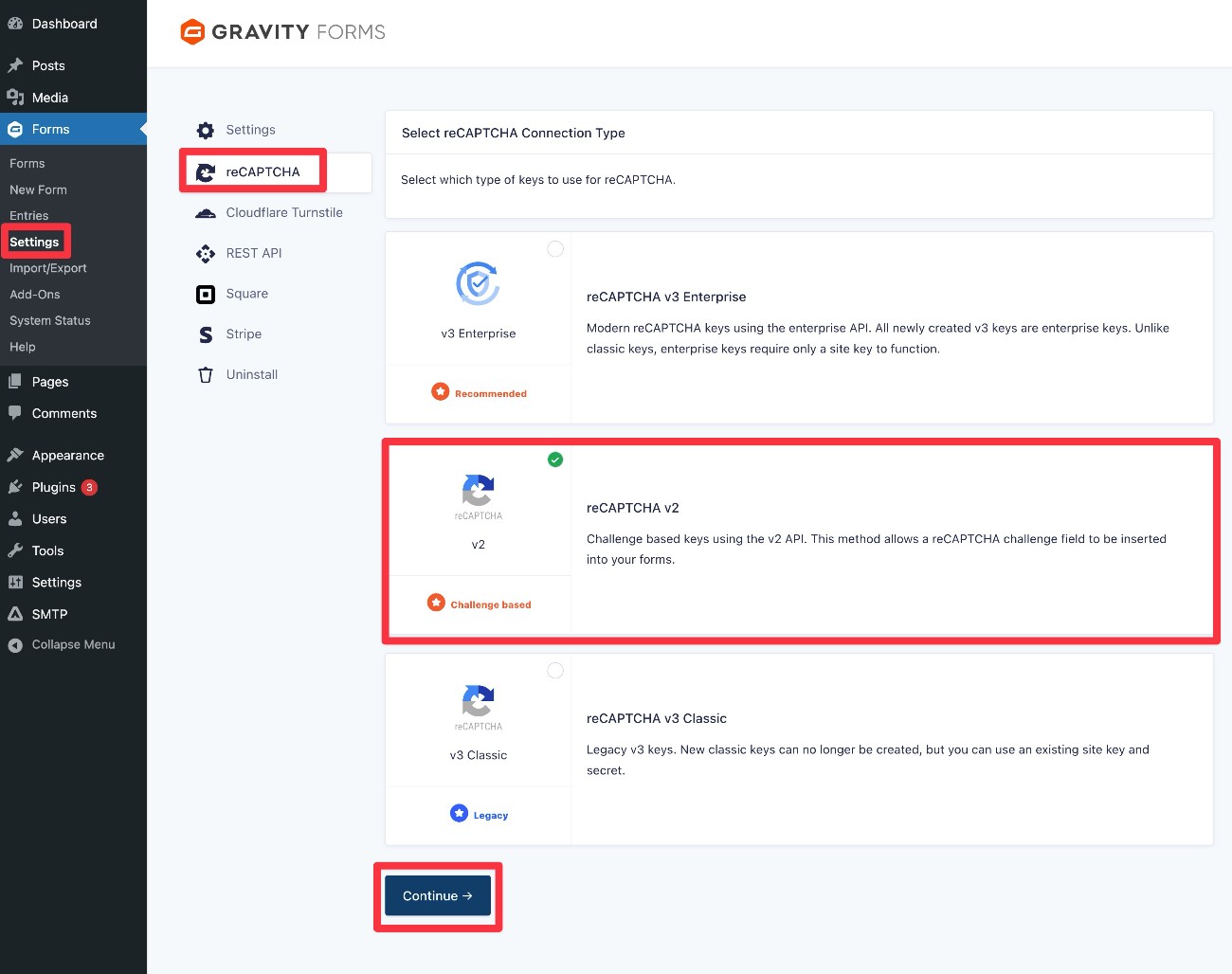
Task: Open the Add-Ons submenu item
Action: coord(34,295)
